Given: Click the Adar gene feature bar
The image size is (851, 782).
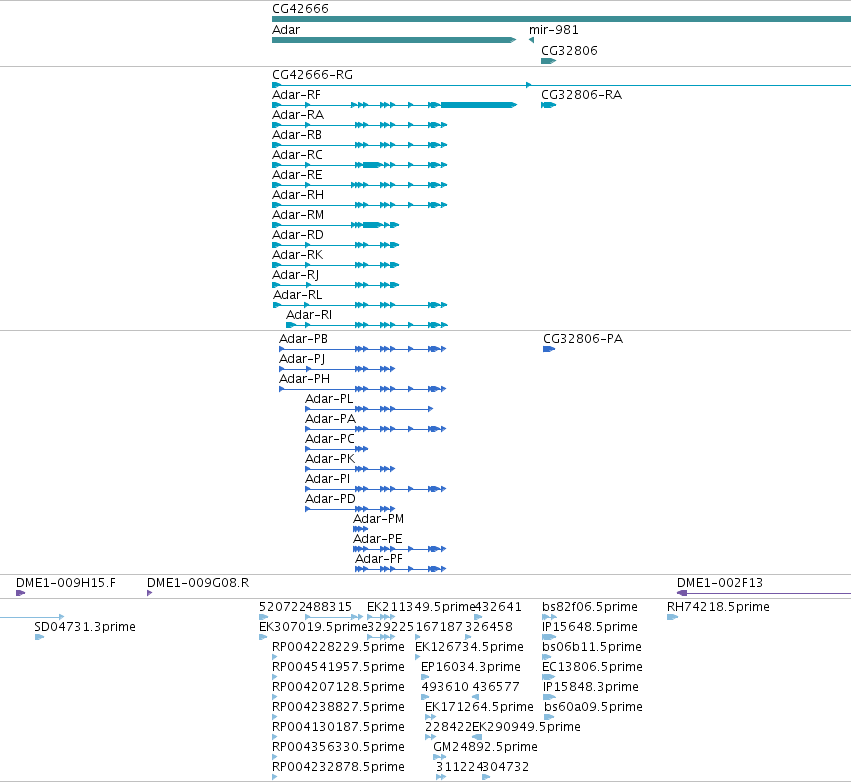Looking at the screenshot, I should (394, 40).
